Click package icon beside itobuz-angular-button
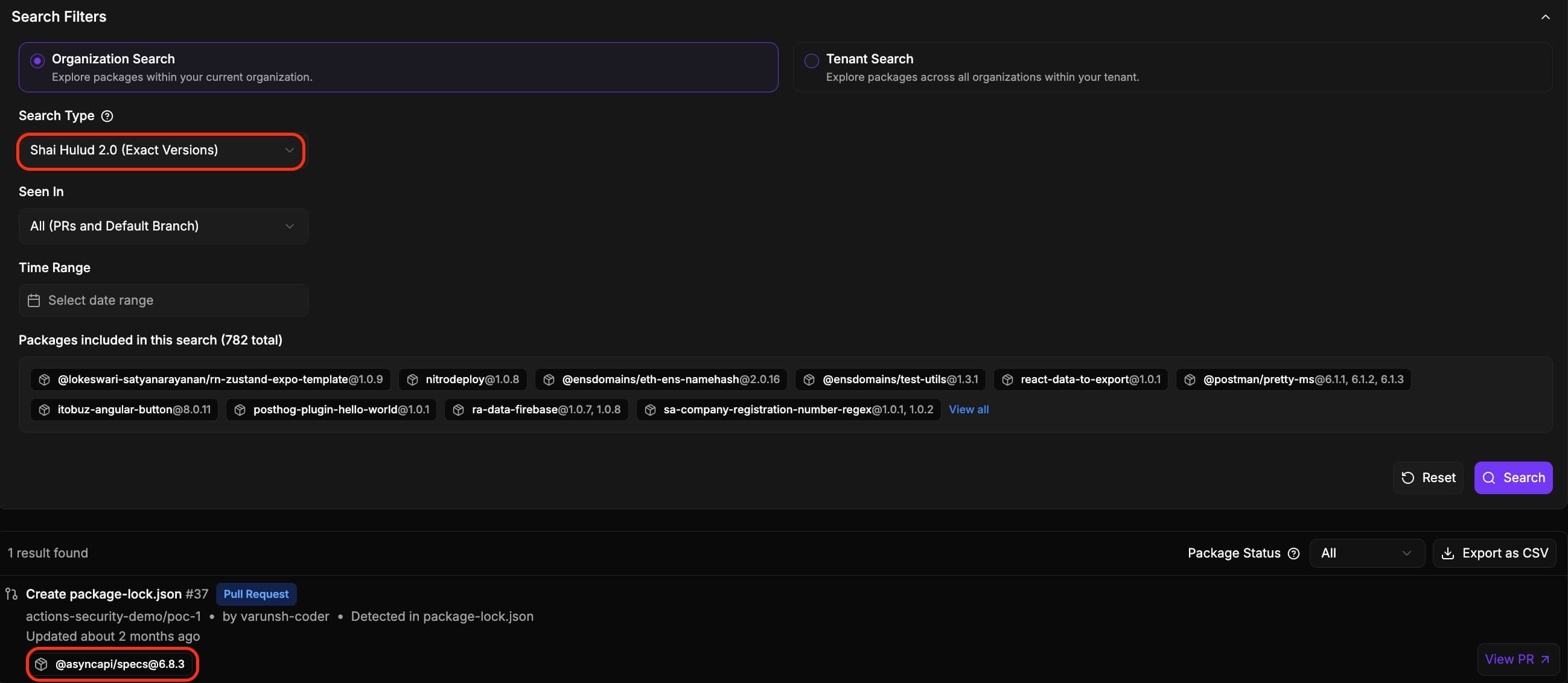 click(44, 410)
